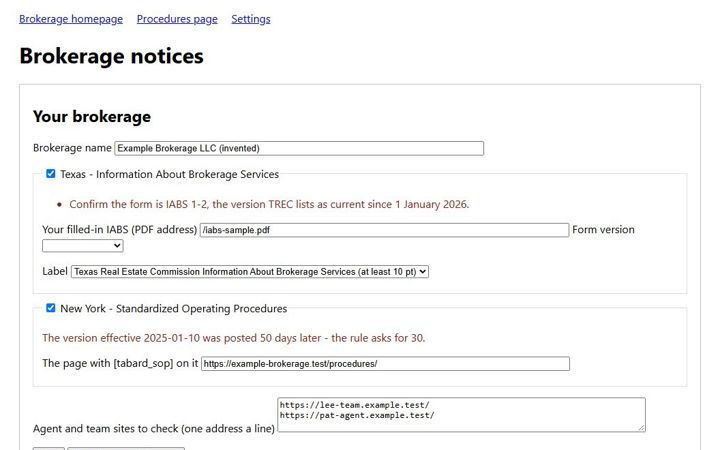Viewport: 720px width, 450px height.
Task: Go to the Procedures page link
Action: pos(177,19)
